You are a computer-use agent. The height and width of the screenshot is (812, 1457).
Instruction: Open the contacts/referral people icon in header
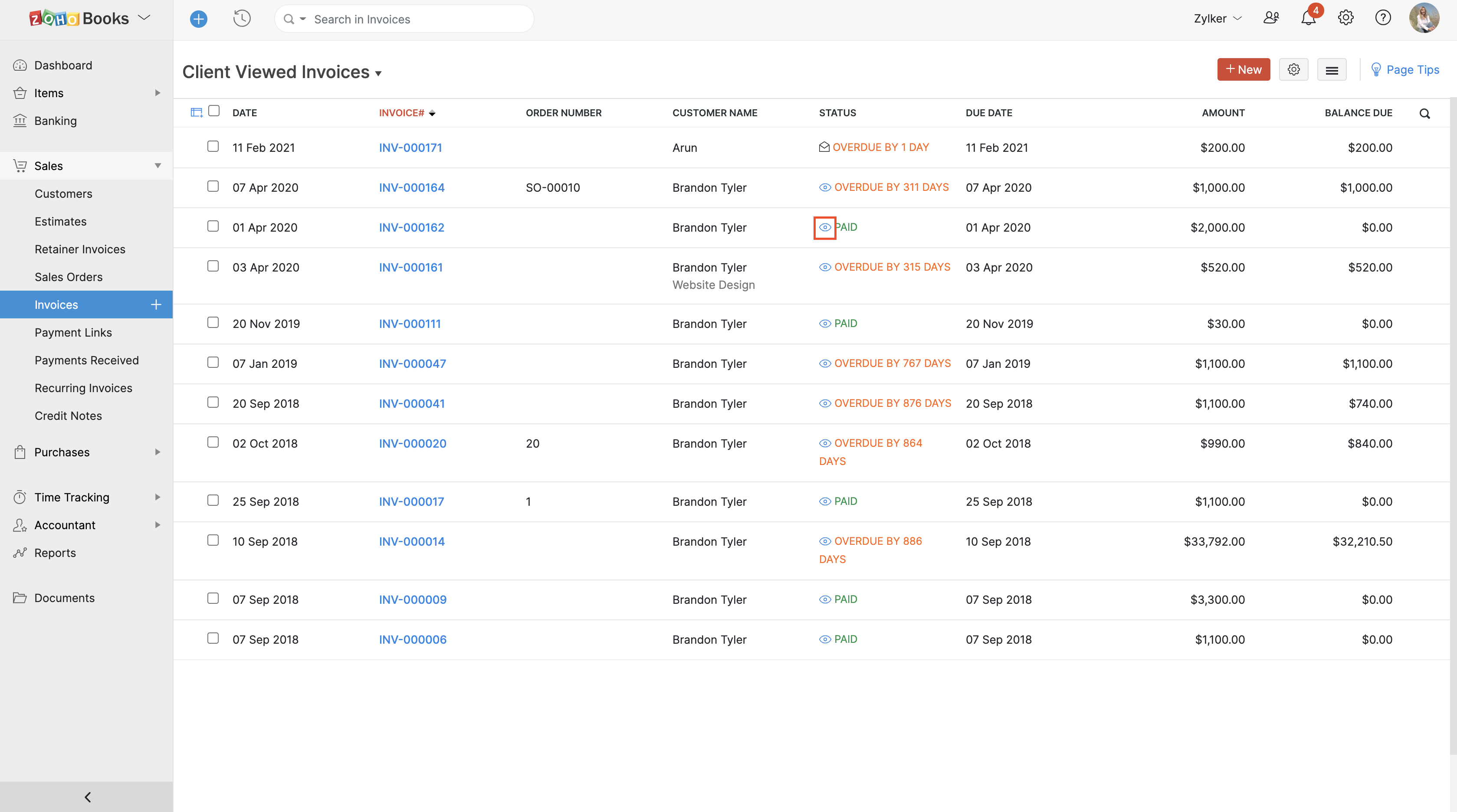[x=1271, y=18]
